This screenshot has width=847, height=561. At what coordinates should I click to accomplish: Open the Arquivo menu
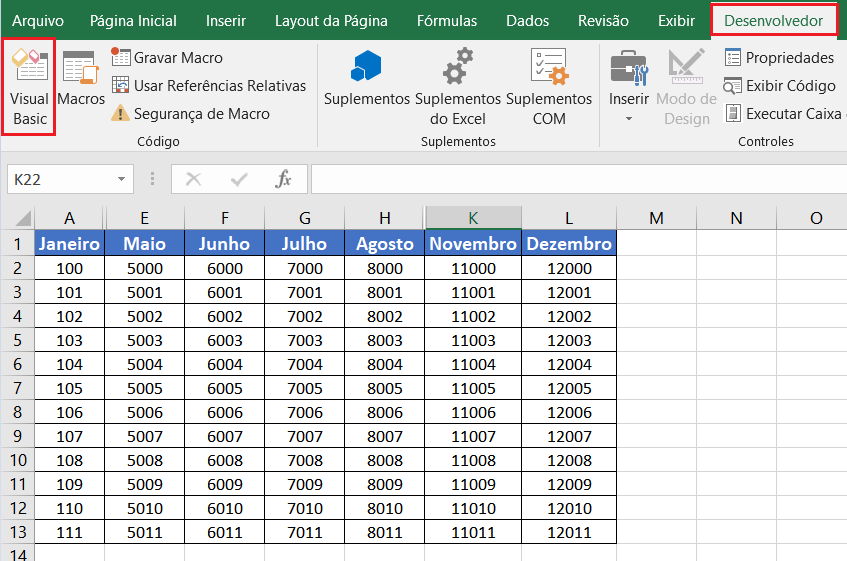coord(37,21)
